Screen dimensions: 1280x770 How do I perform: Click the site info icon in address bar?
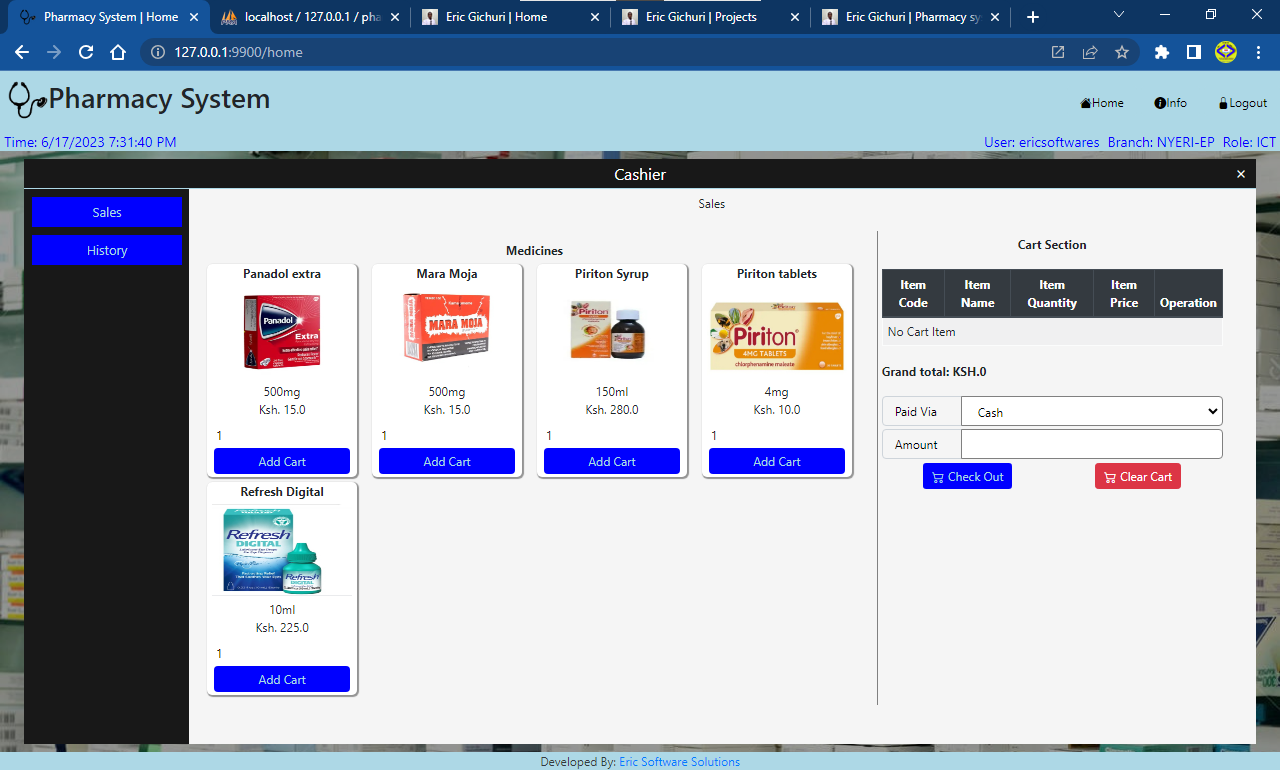pos(157,52)
